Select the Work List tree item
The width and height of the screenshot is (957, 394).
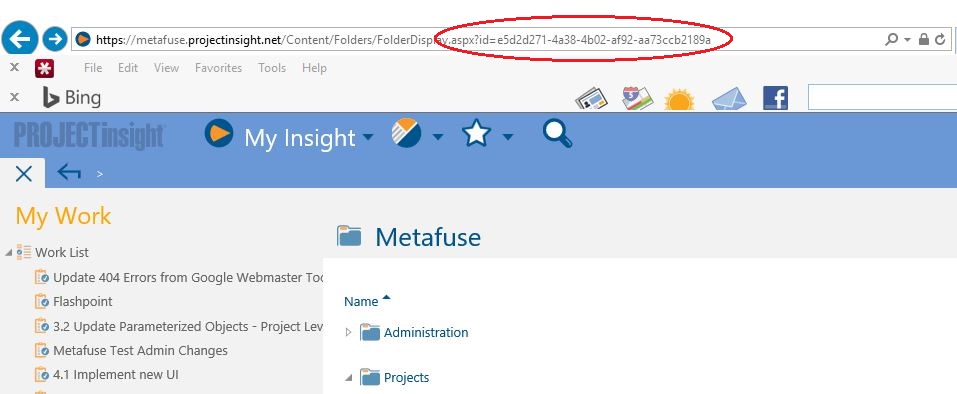pyautogui.click(x=62, y=253)
